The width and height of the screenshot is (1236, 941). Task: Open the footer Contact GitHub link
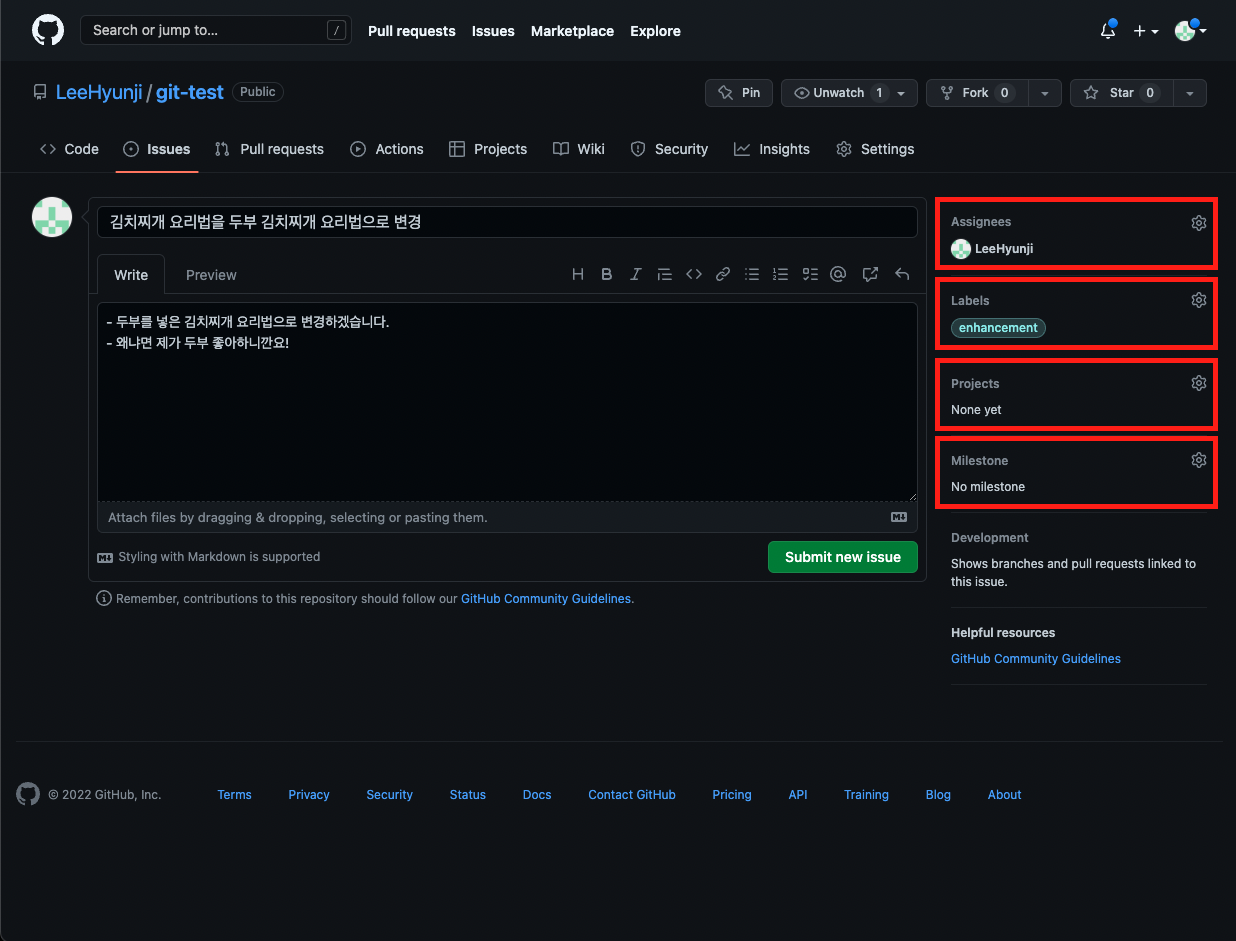pos(632,794)
